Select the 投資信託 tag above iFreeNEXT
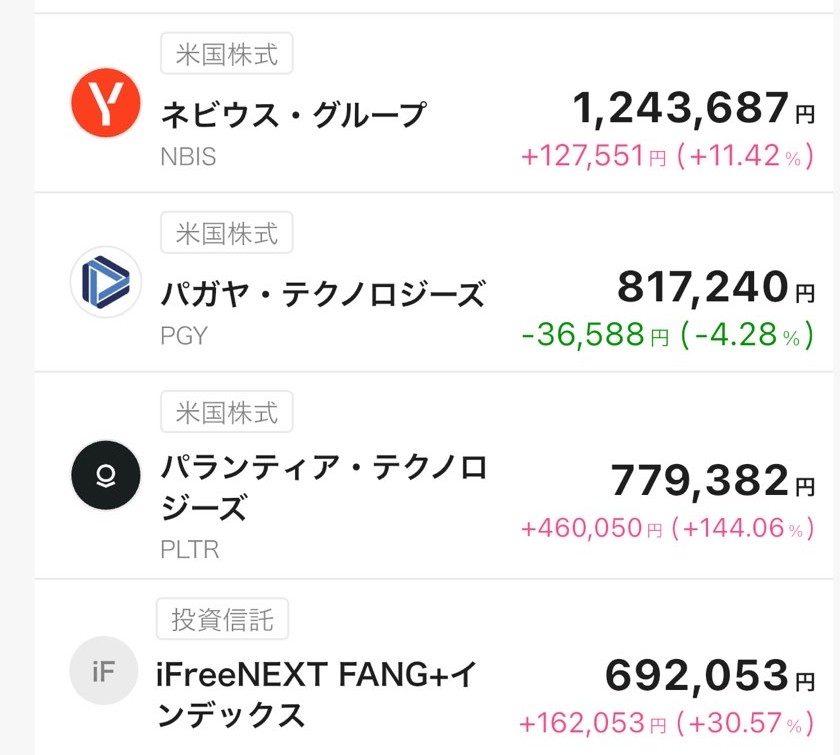Viewport: 840px width, 755px height. pyautogui.click(x=222, y=620)
